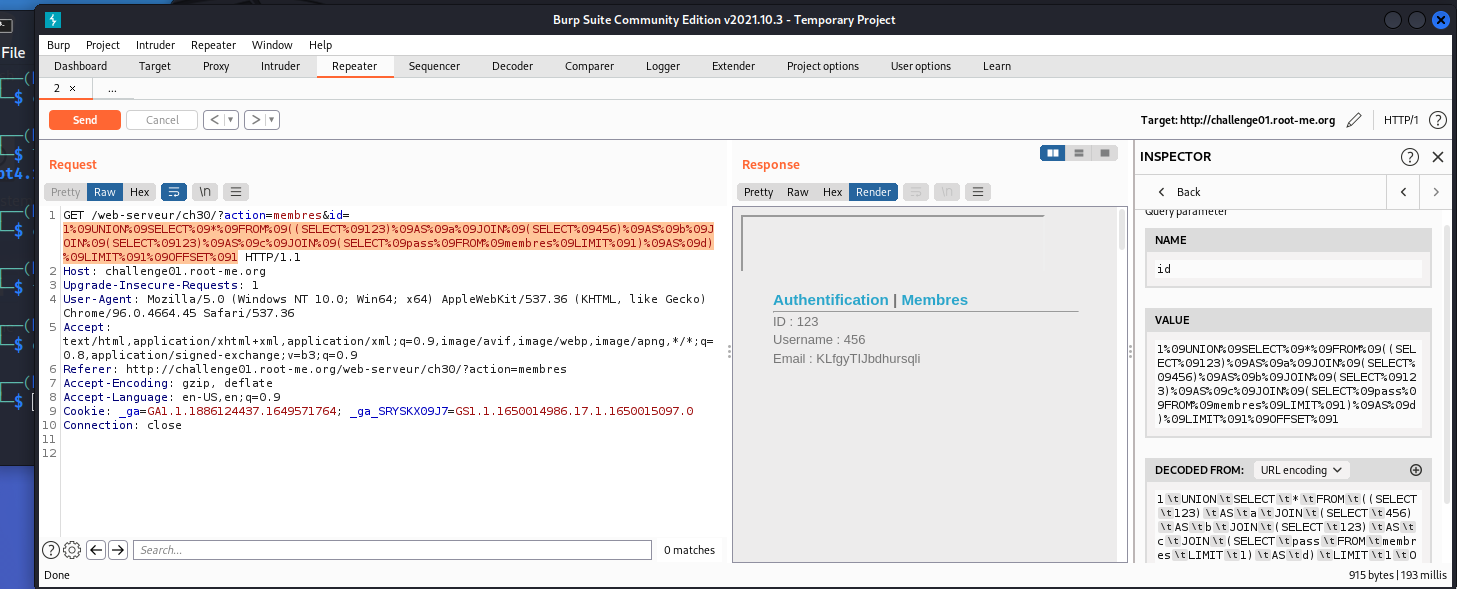Open the Intruder menu
Screen dimensions: 1457x589
pyautogui.click(x=155, y=45)
